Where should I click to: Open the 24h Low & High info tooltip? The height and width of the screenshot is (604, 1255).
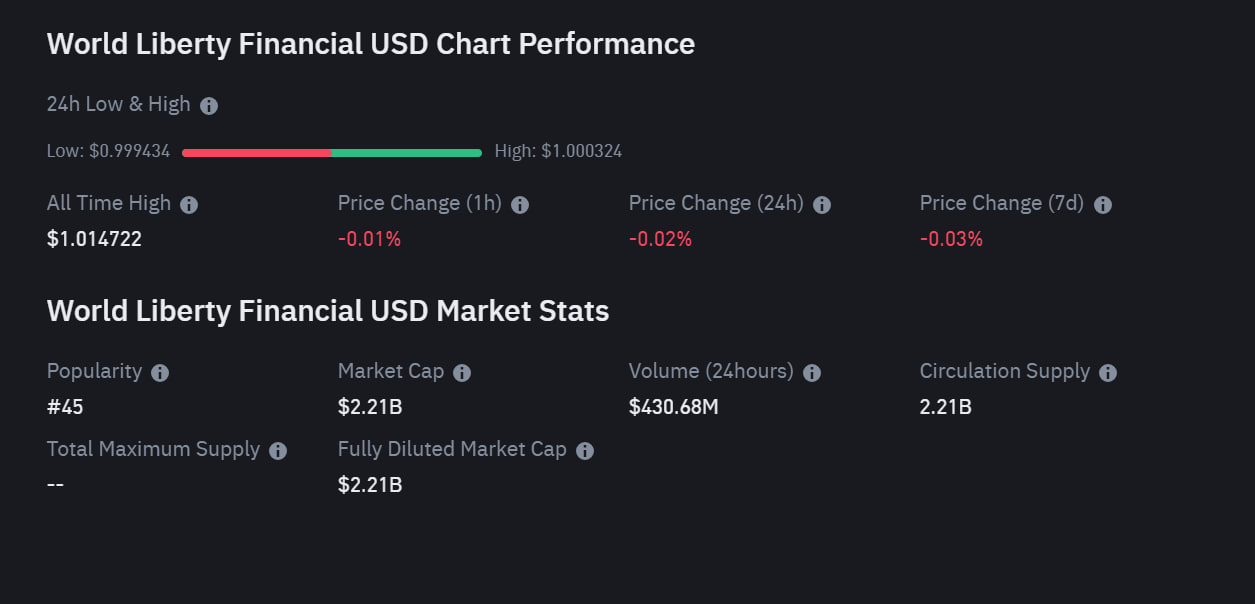point(209,105)
